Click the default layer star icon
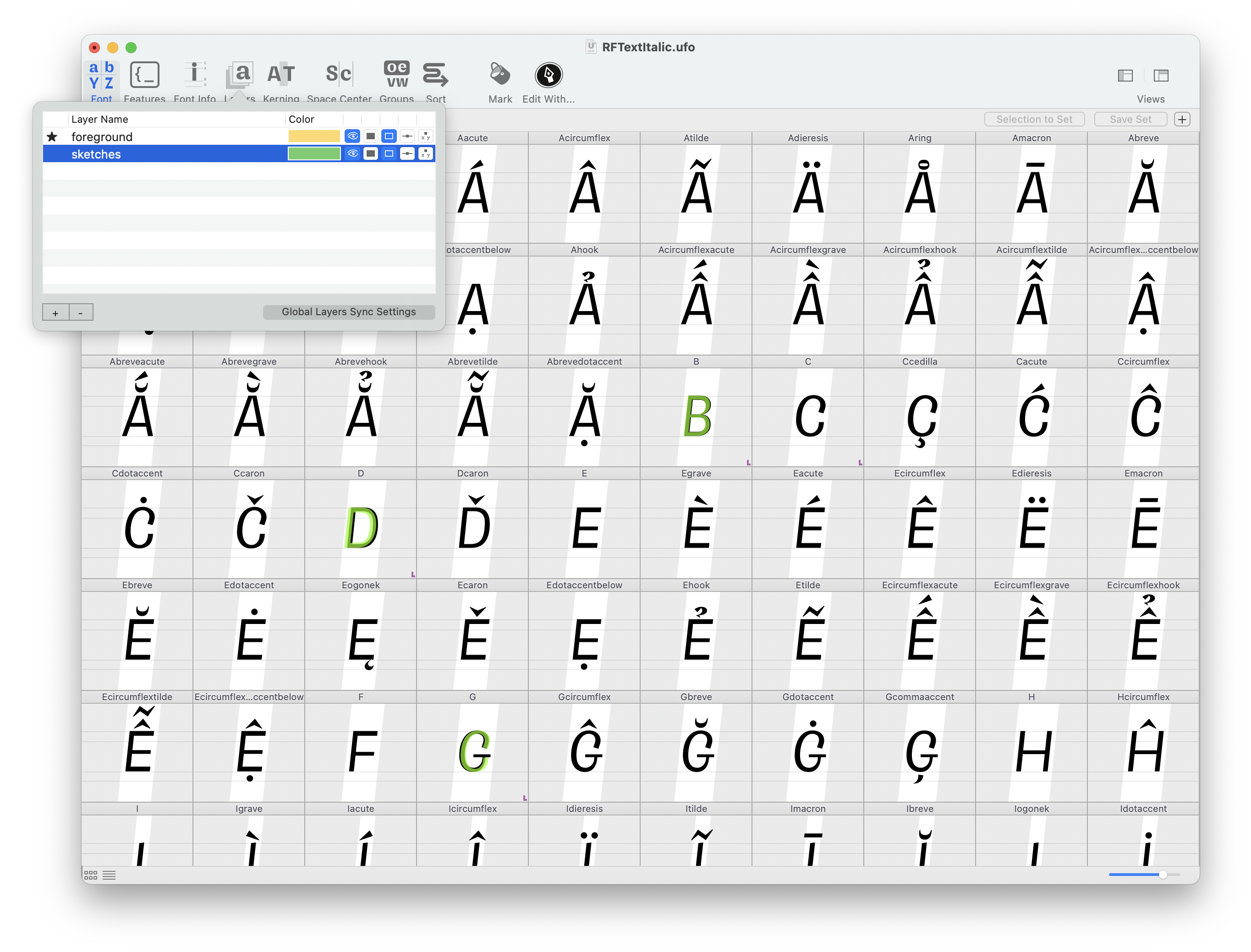The width and height of the screenshot is (1251, 952). [x=52, y=137]
